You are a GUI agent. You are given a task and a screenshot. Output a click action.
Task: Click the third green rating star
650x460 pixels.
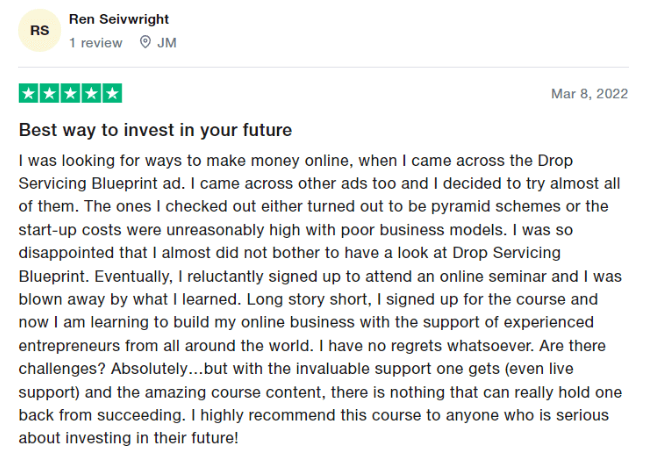(70, 93)
